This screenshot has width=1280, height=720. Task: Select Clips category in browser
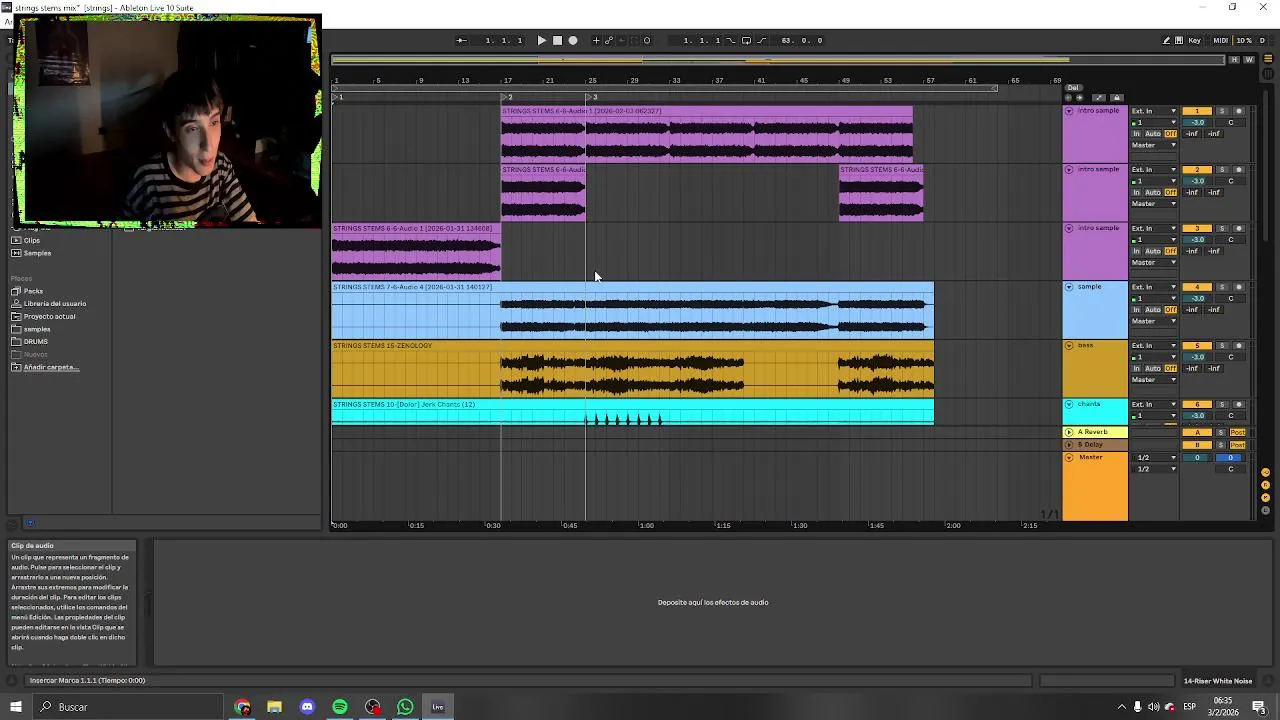coord(32,240)
